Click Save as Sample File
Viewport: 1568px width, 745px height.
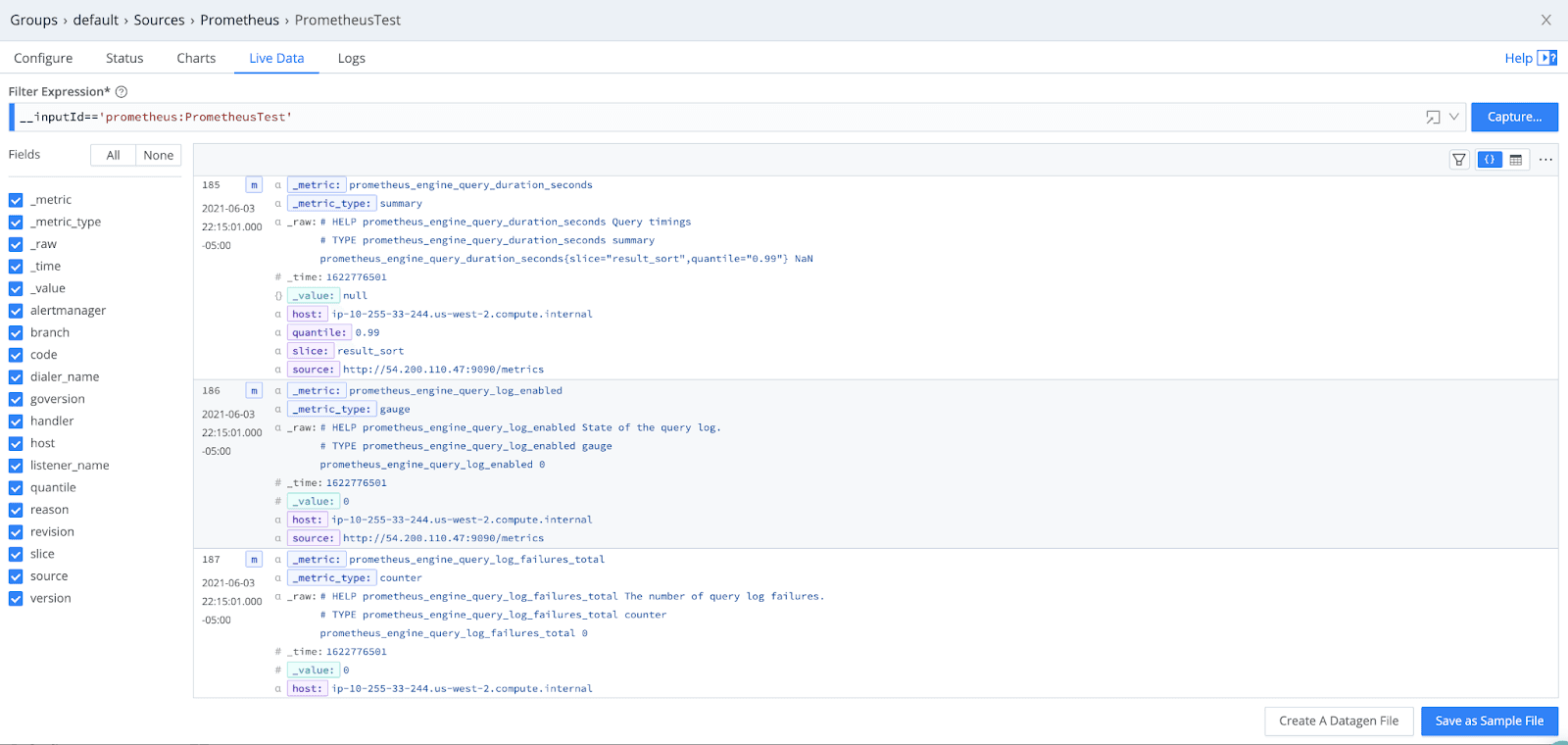click(1489, 720)
